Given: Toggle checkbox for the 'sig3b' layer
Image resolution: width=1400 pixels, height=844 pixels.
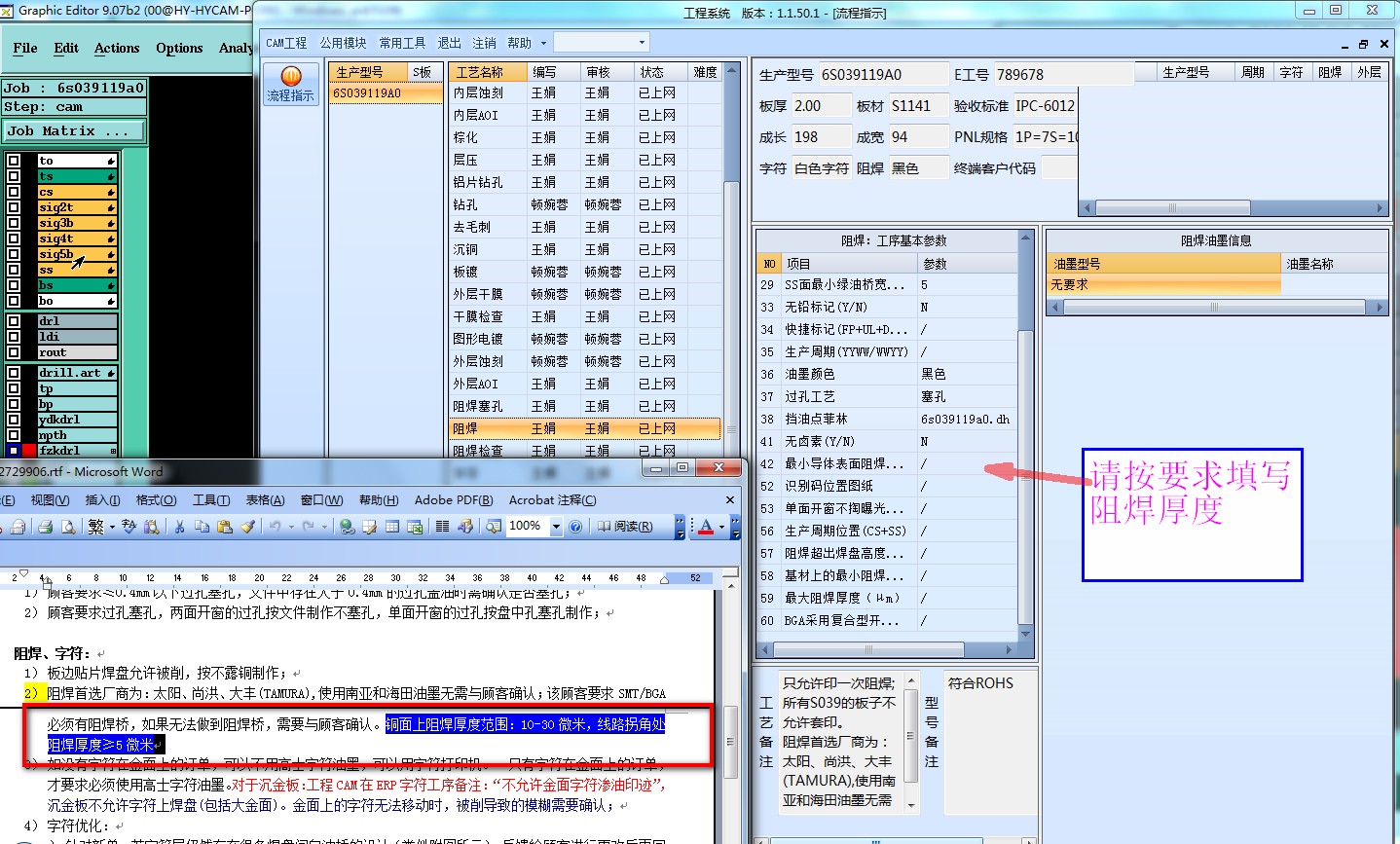Looking at the screenshot, I should click(14, 223).
